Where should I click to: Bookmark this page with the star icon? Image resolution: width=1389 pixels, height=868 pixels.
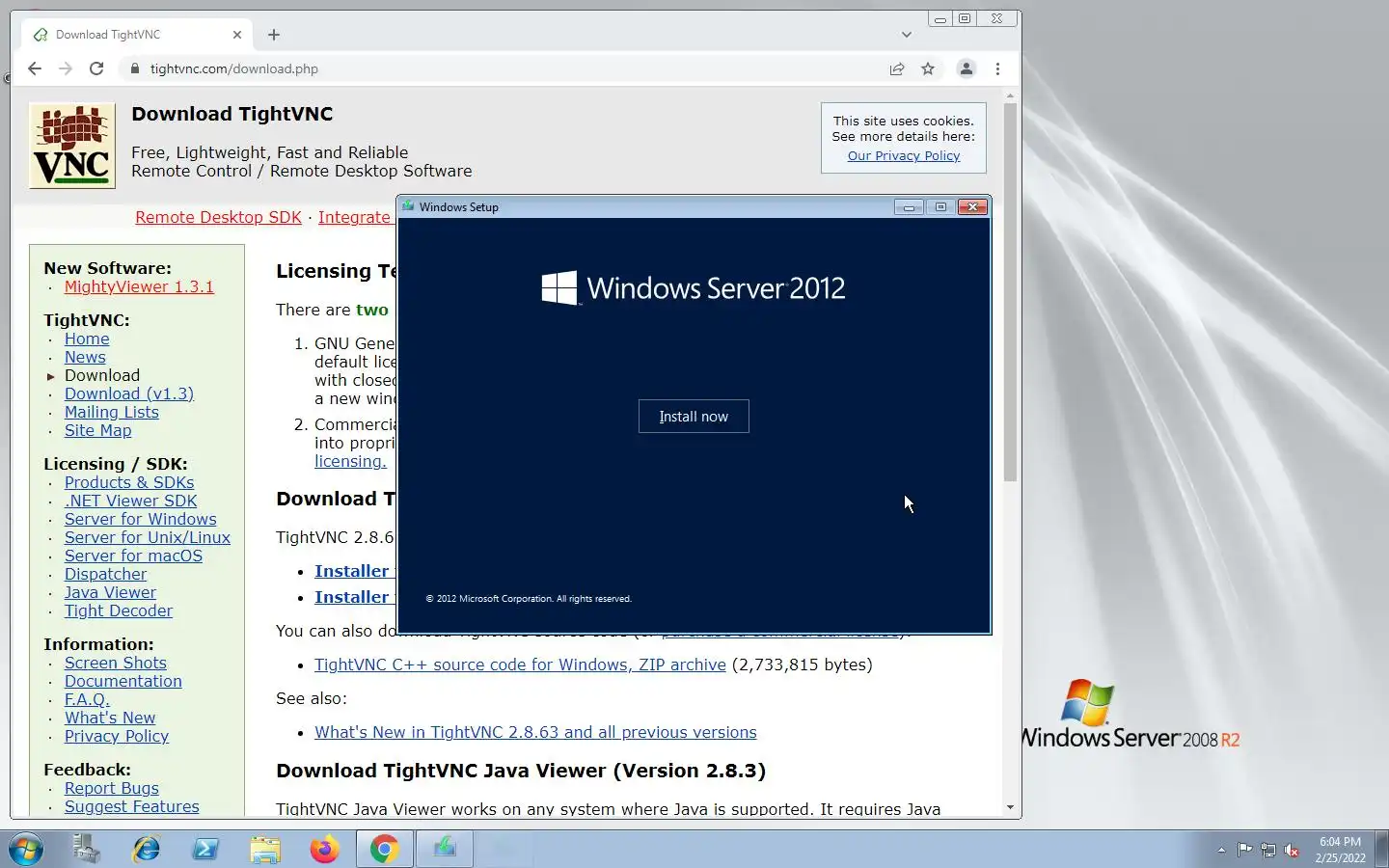(928, 68)
